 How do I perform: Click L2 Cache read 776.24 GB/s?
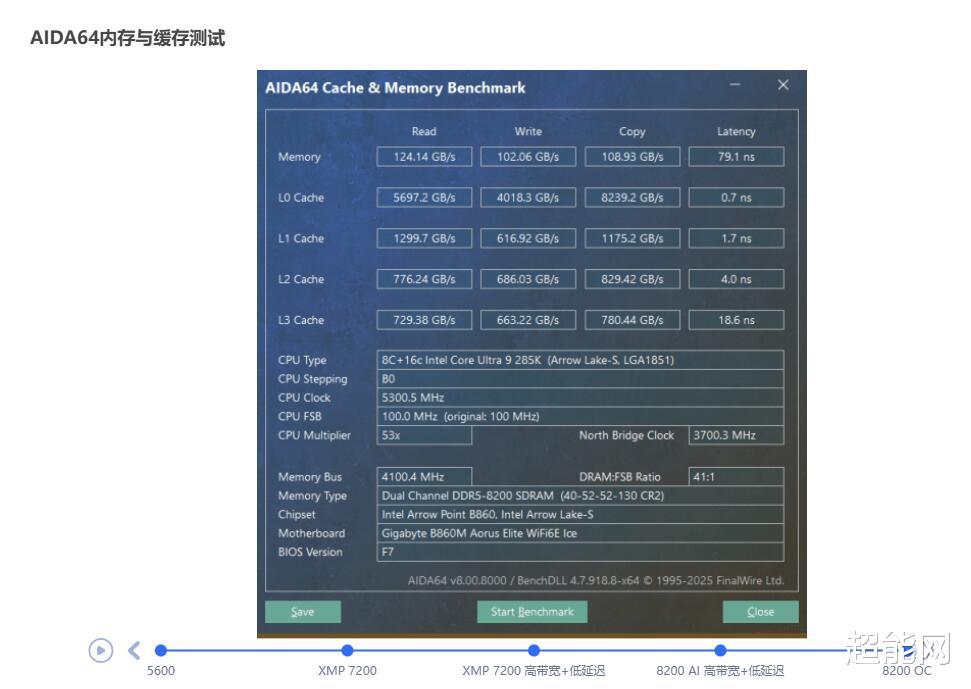pyautogui.click(x=424, y=279)
